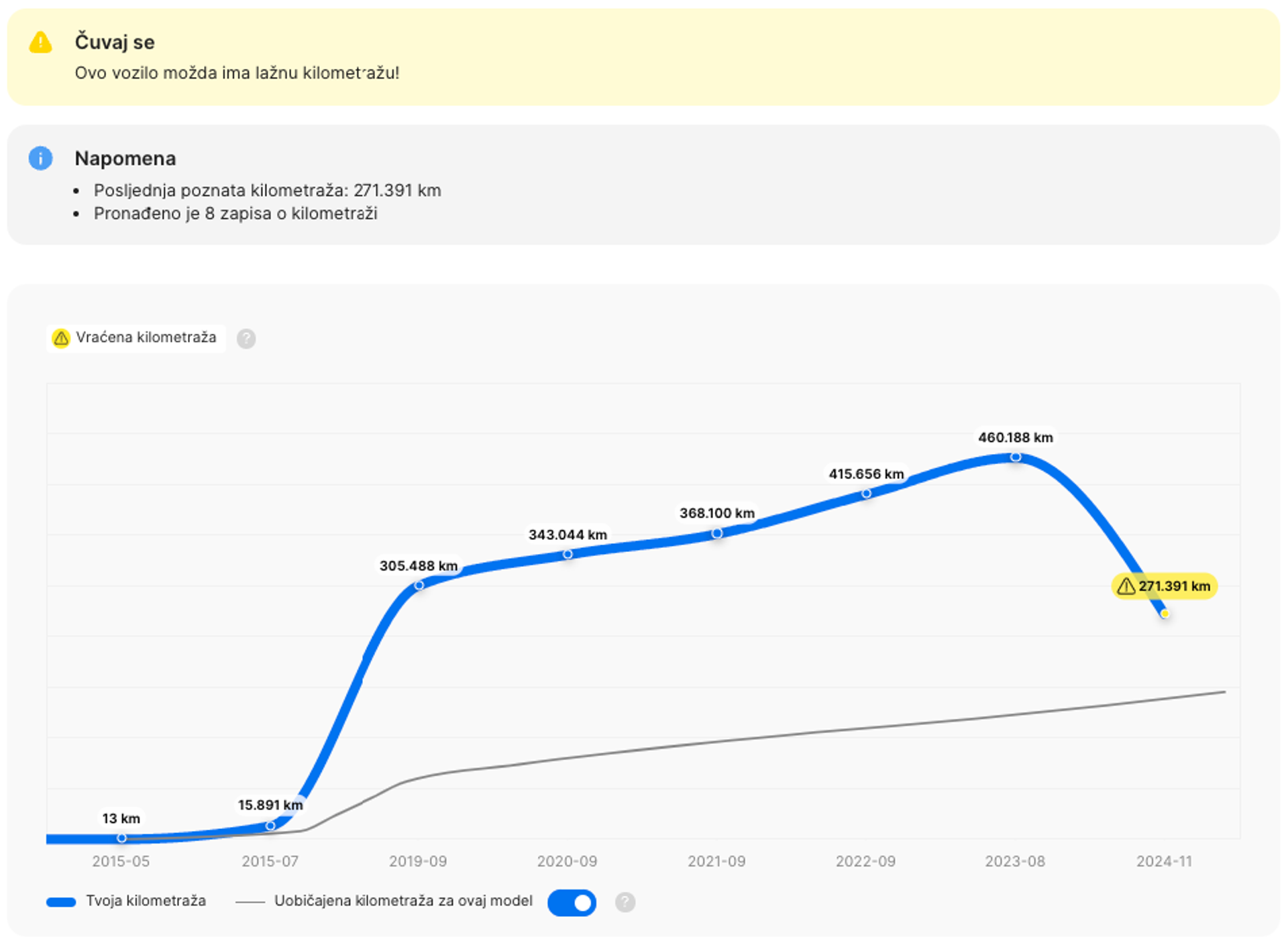
Task: Click Uobičajena kilometraža za ovaj model legend
Action: [402, 901]
